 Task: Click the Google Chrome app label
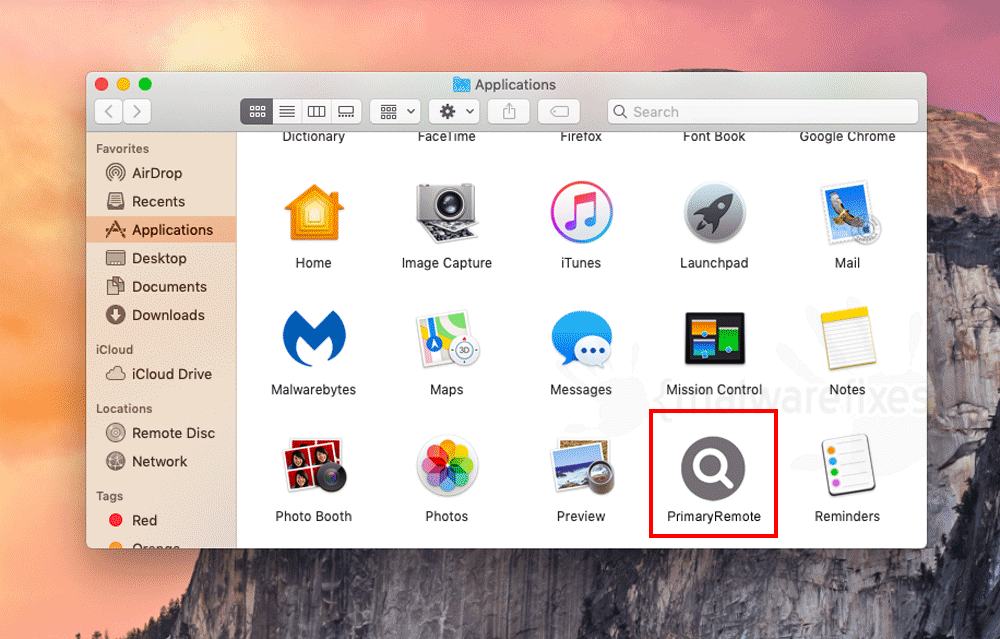[848, 137]
